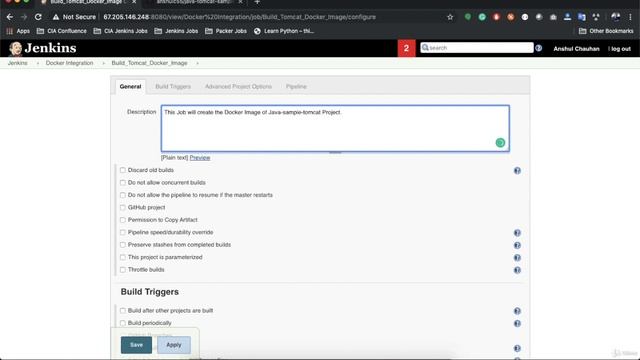
Task: Open help for Preserve stashes from completed builds
Action: tap(517, 245)
